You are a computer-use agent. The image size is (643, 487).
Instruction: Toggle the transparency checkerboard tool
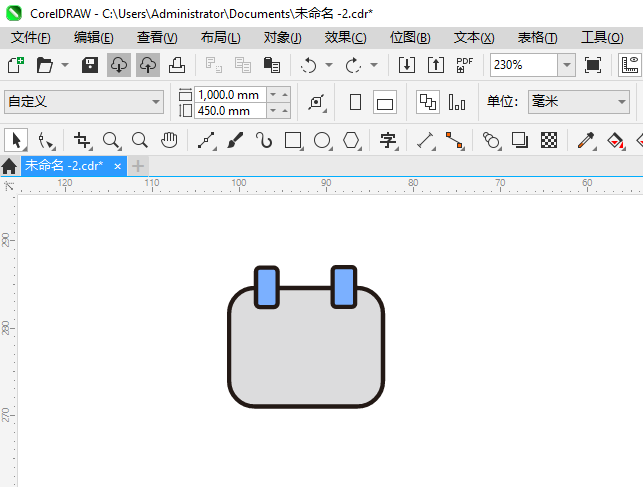[x=548, y=140]
